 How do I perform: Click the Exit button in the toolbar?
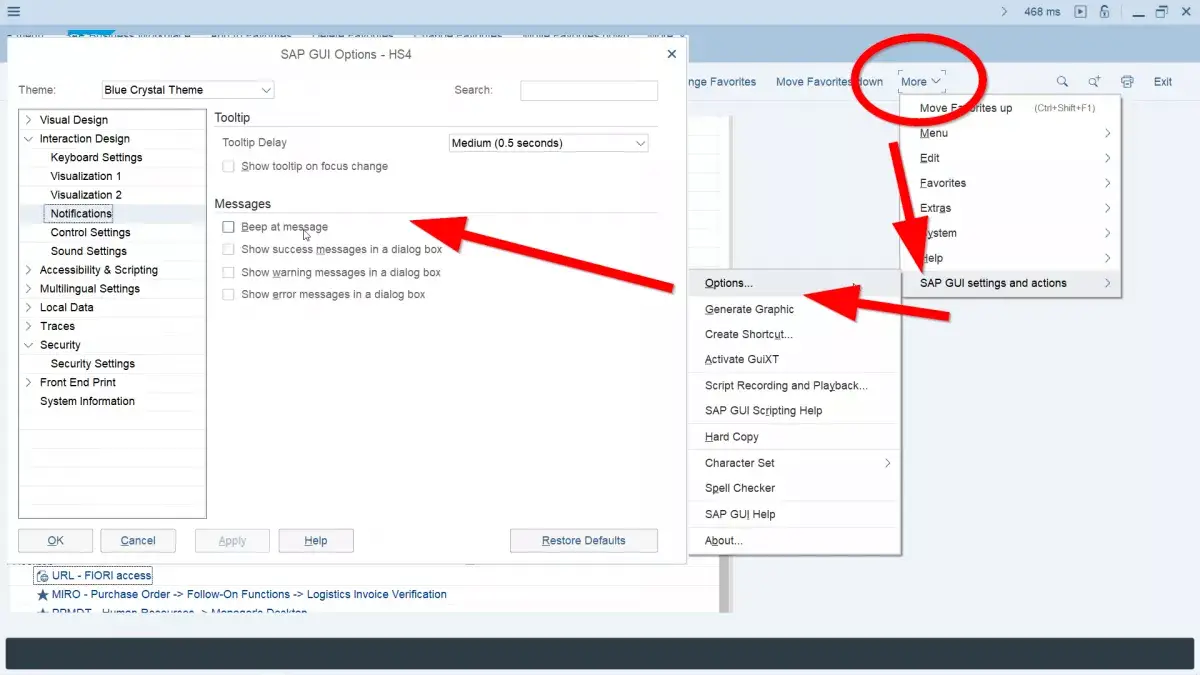pyautogui.click(x=1163, y=82)
